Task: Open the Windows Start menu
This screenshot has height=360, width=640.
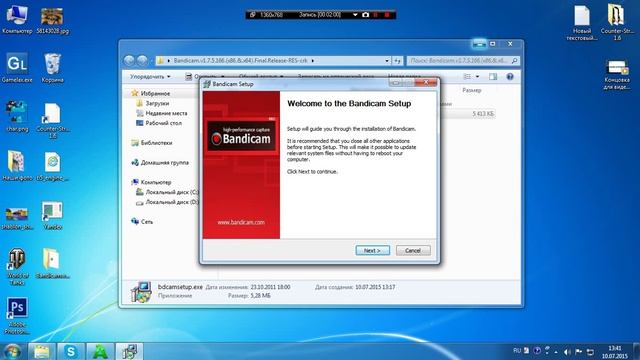Action: coord(12,351)
